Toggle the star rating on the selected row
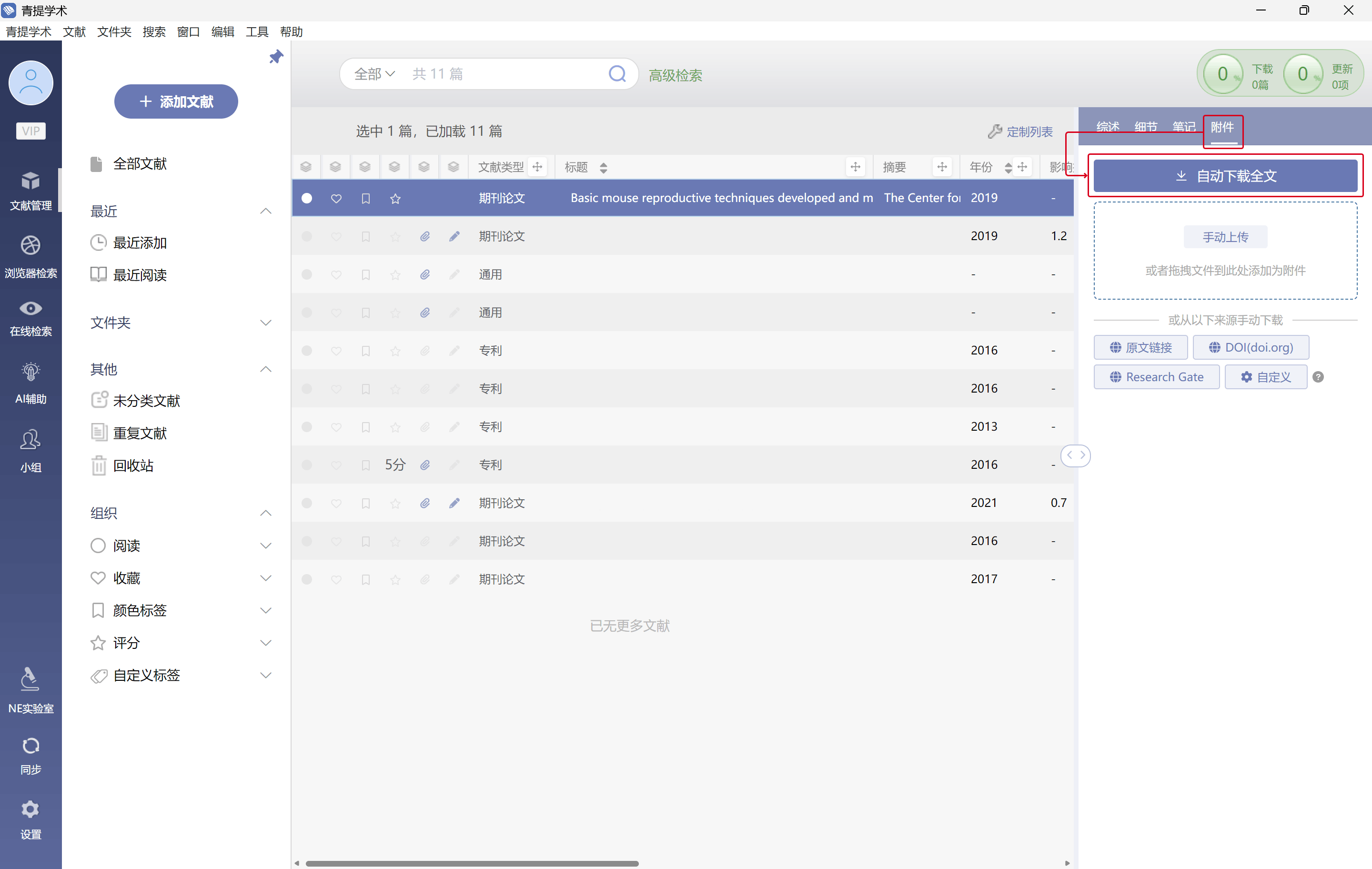The width and height of the screenshot is (1372, 869). [395, 198]
